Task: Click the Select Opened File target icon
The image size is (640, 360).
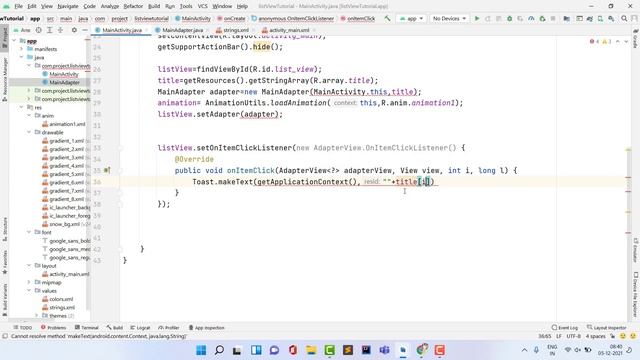Action: (38, 30)
